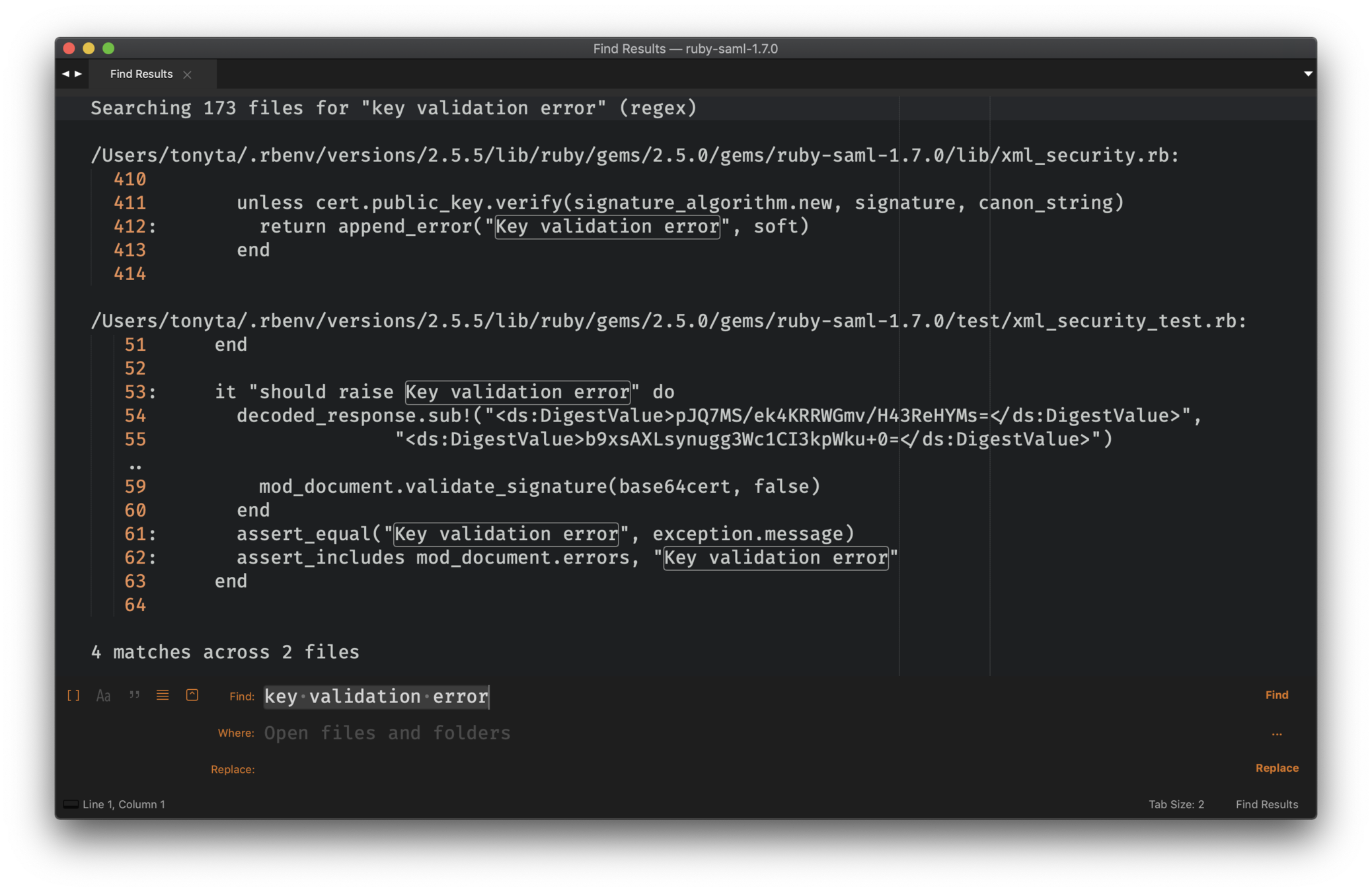Toggle side bar icon in status bar
The image size is (1372, 892).
pyautogui.click(x=71, y=804)
